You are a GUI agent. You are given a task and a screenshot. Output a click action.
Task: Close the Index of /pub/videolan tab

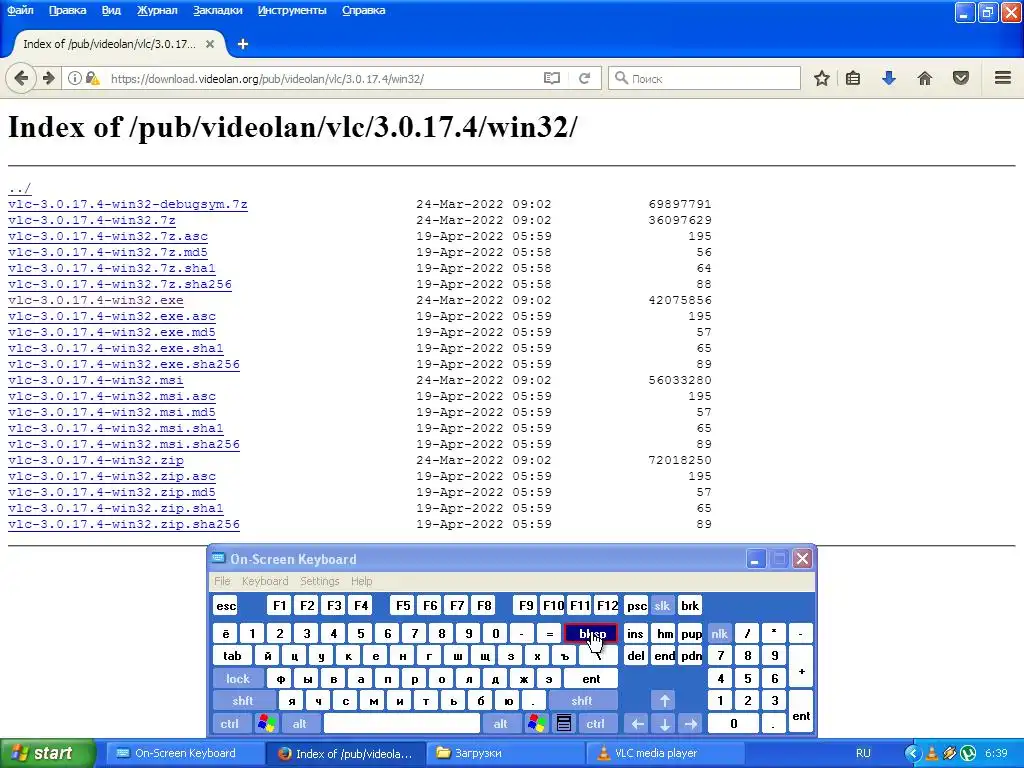click(x=210, y=44)
